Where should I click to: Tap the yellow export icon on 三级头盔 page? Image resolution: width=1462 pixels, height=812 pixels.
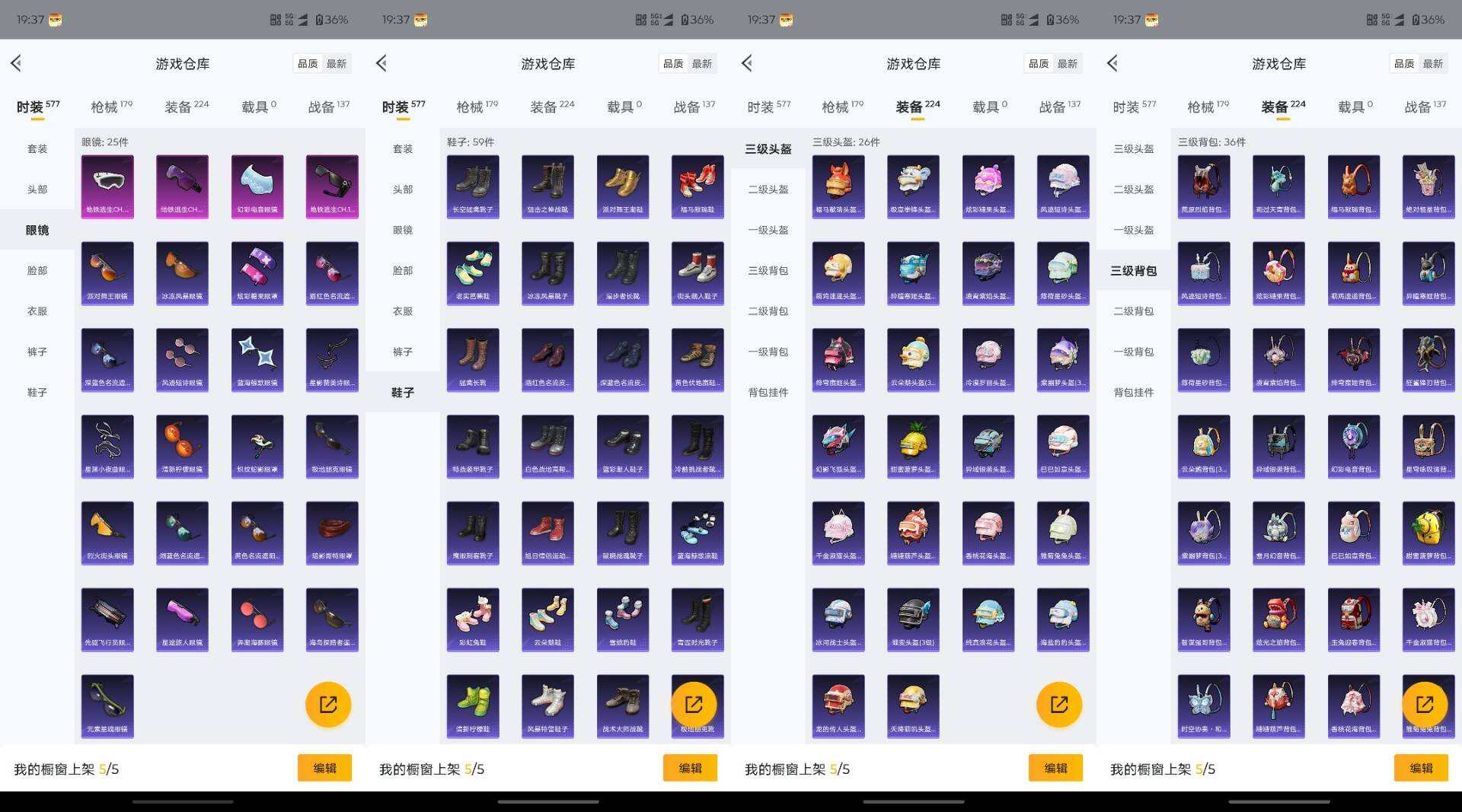(x=1060, y=704)
